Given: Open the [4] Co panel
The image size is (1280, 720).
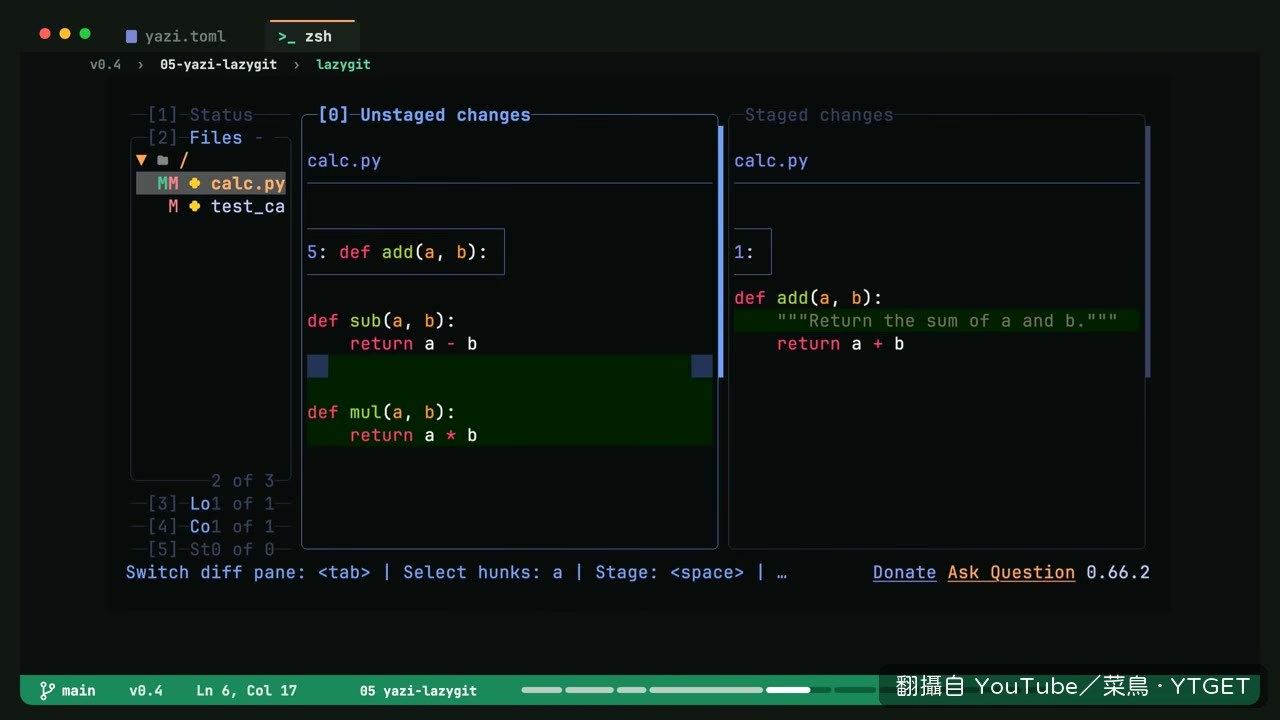Looking at the screenshot, I should pyautogui.click(x=179, y=527).
